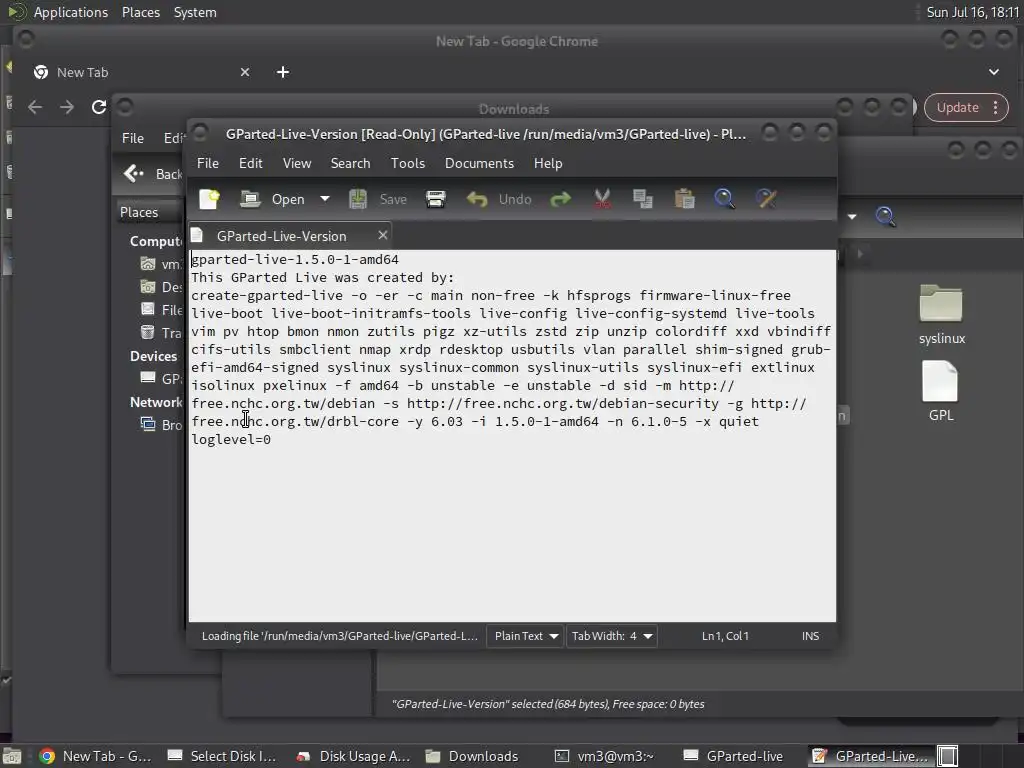Click the Update button in Chrome

[957, 108]
